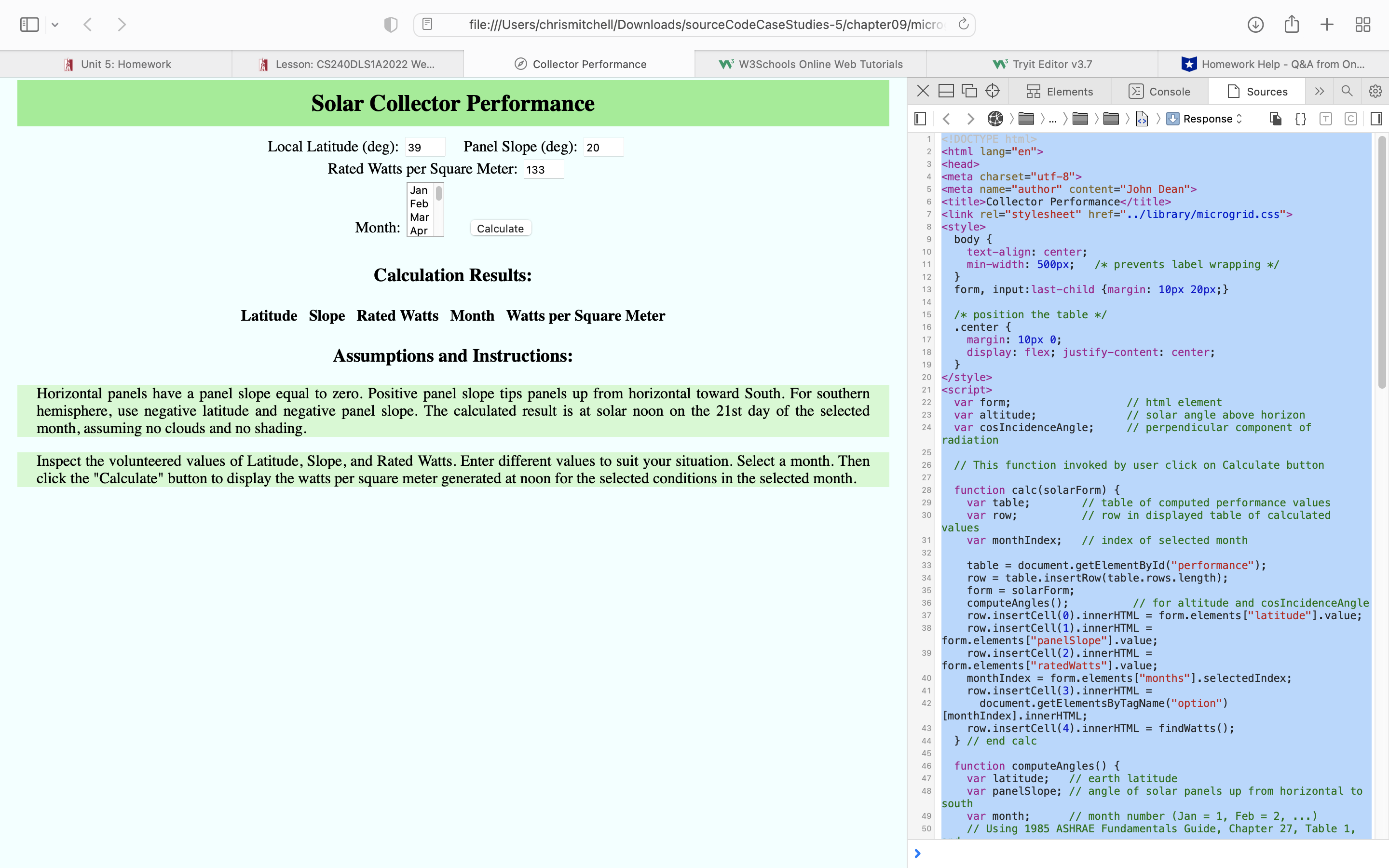Screen dimensions: 1389x868
Task: Expand the hidden inspector tabs chevron
Action: click(1320, 91)
